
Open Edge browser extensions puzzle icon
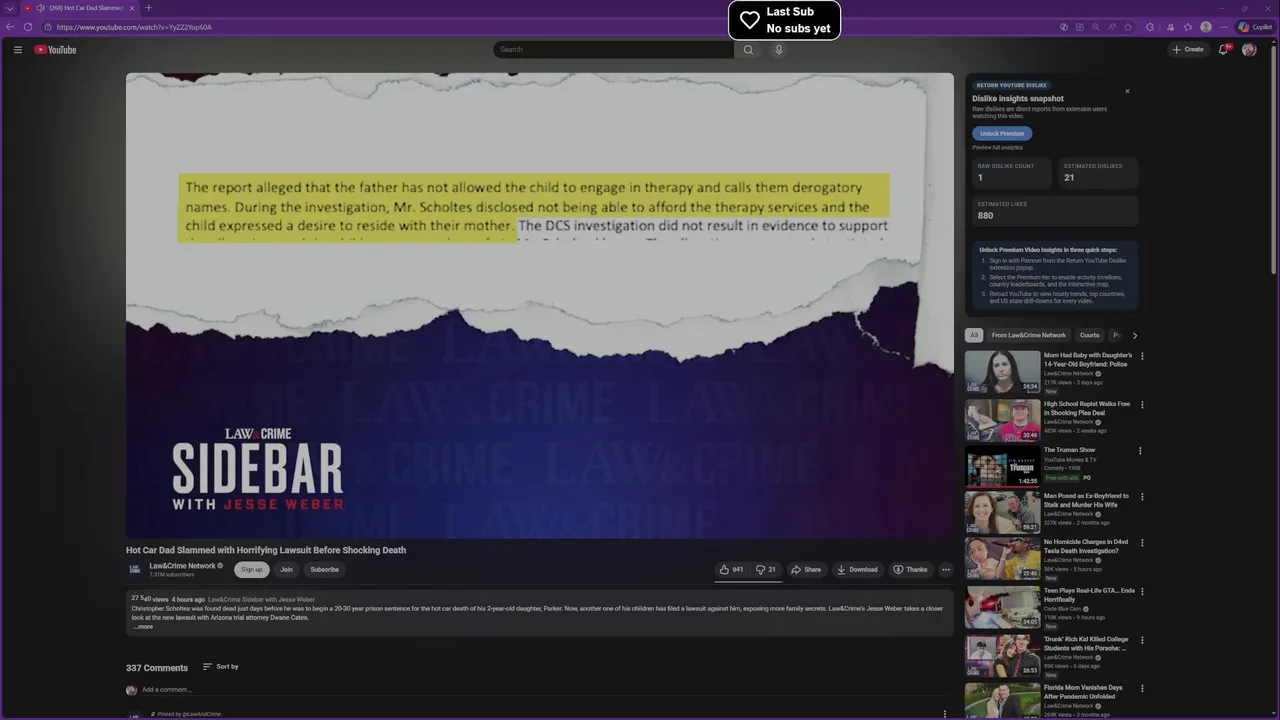click(x=1150, y=27)
